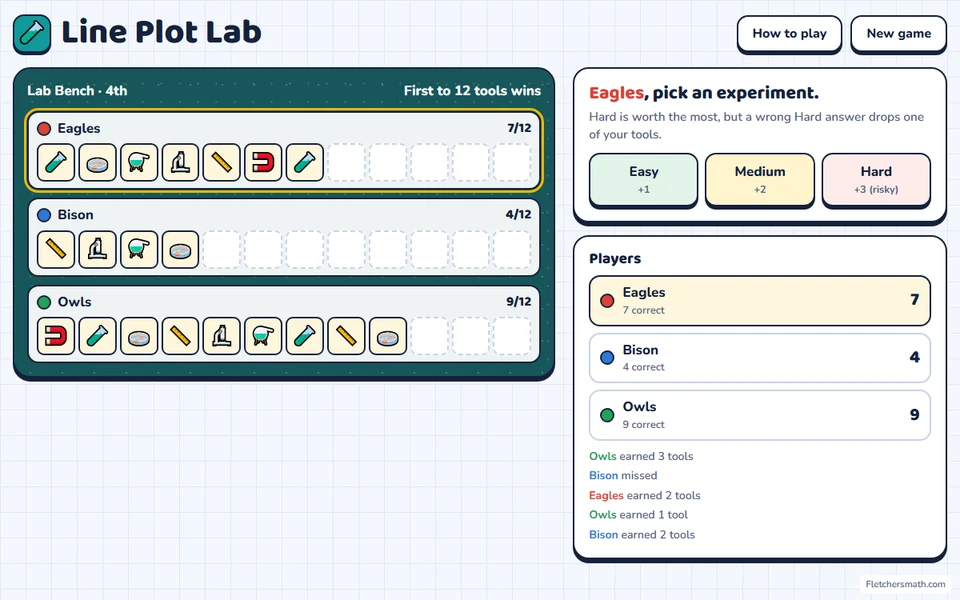Select the Bison card in the Players panel
Viewport: 960px width, 600px height.
[760, 358]
